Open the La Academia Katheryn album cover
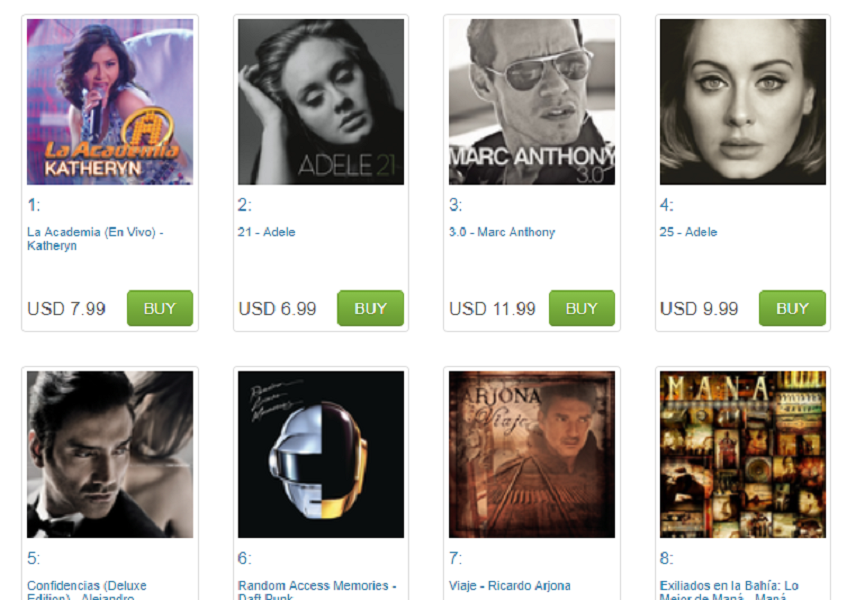 coord(110,102)
